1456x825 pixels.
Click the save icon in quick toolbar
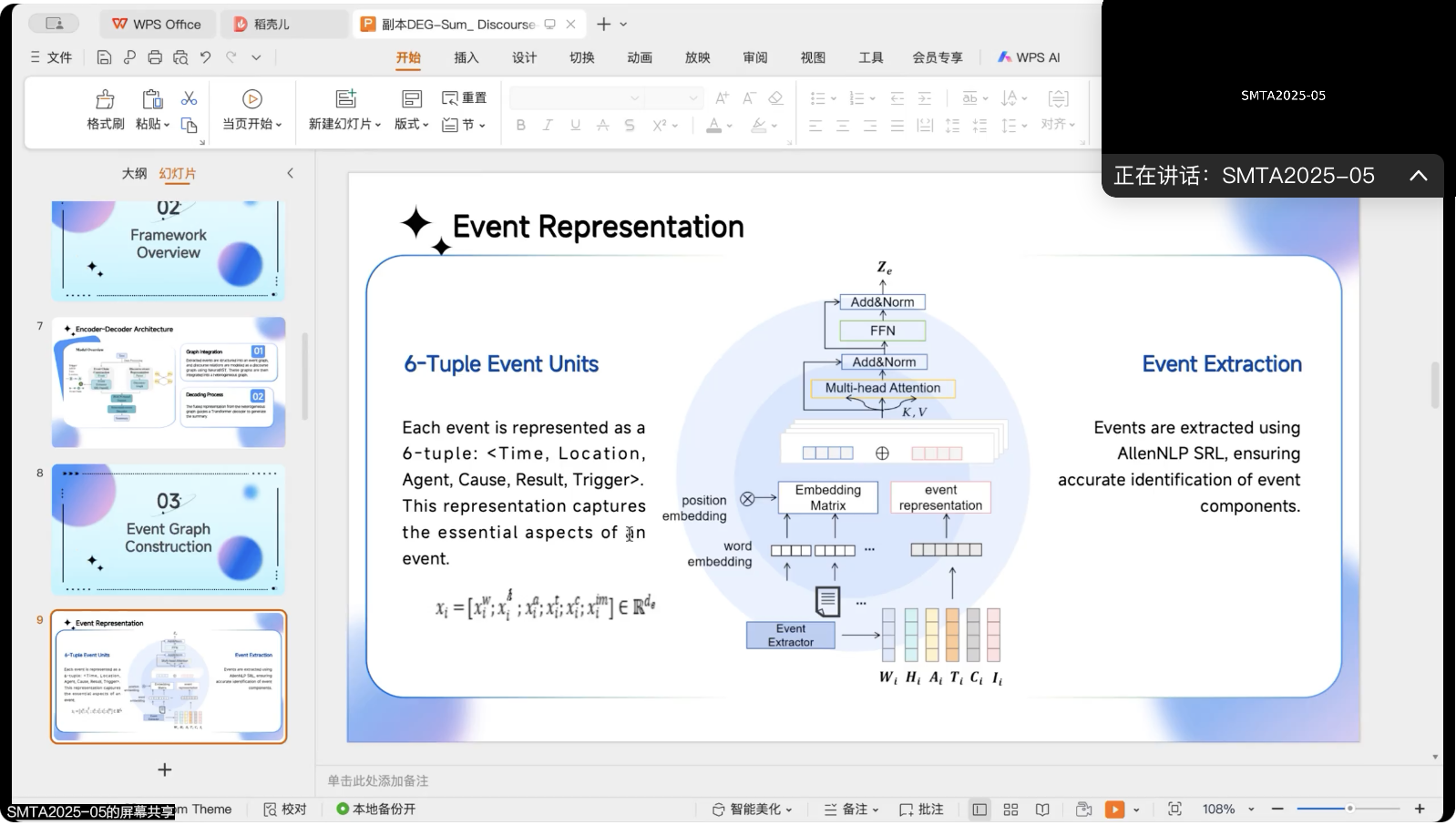point(104,57)
